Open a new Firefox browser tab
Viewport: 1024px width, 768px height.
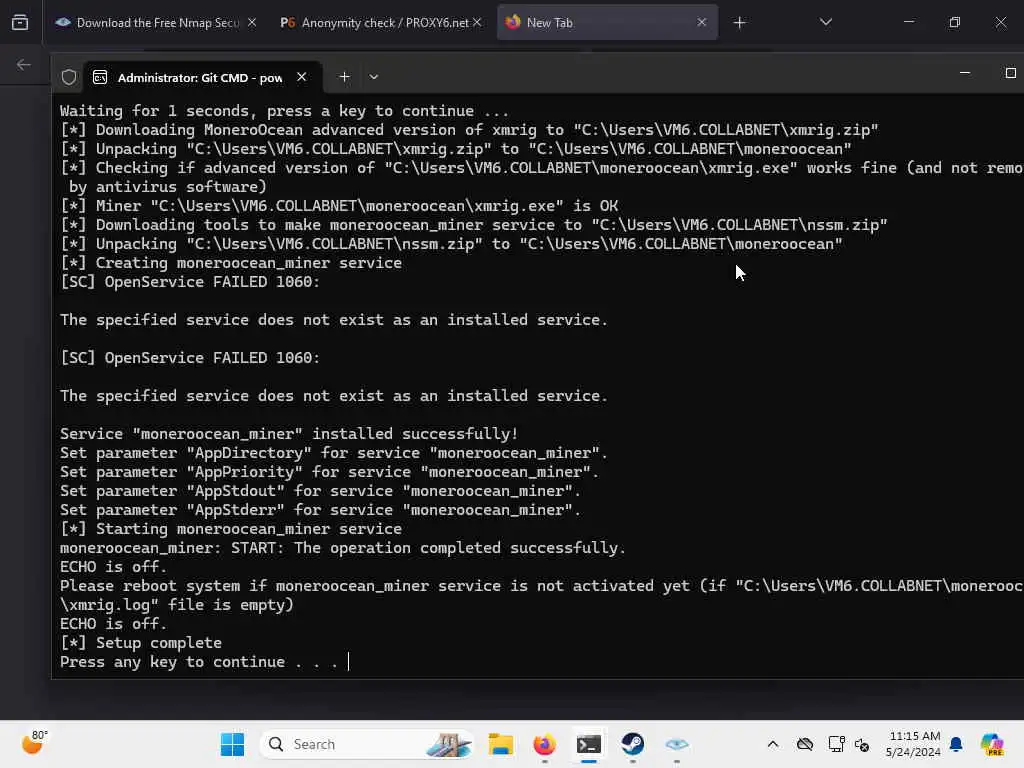tap(739, 23)
